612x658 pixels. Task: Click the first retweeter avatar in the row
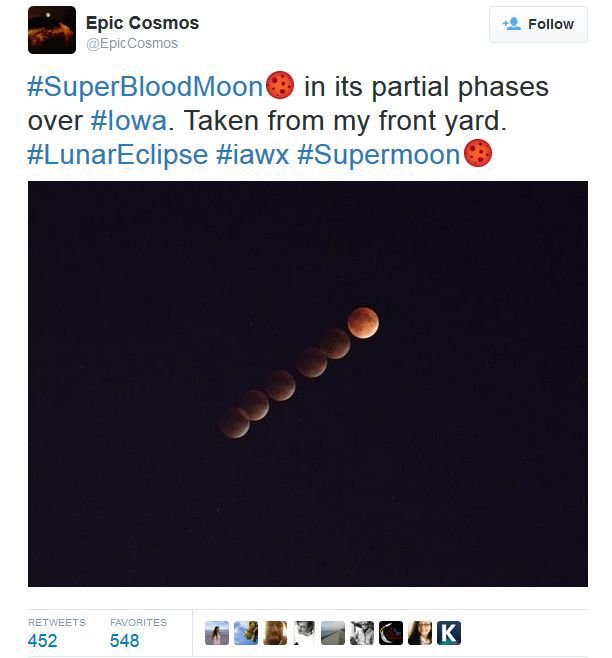click(x=217, y=633)
